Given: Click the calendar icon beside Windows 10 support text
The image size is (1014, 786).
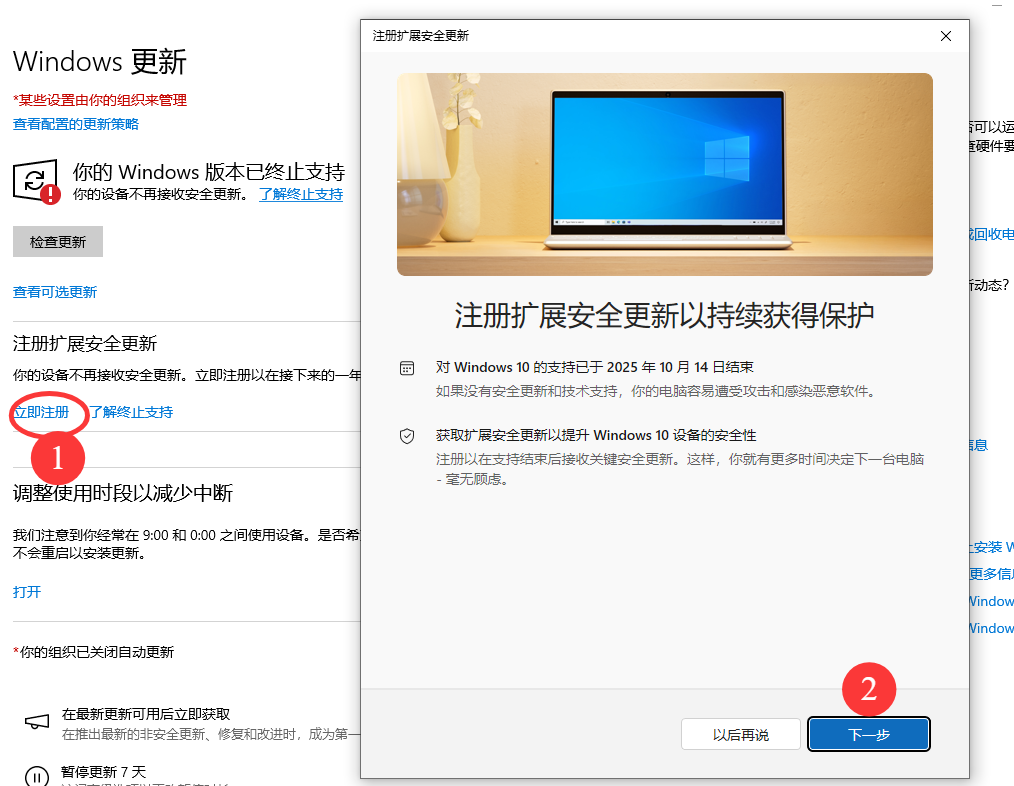Looking at the screenshot, I should click(x=407, y=369).
